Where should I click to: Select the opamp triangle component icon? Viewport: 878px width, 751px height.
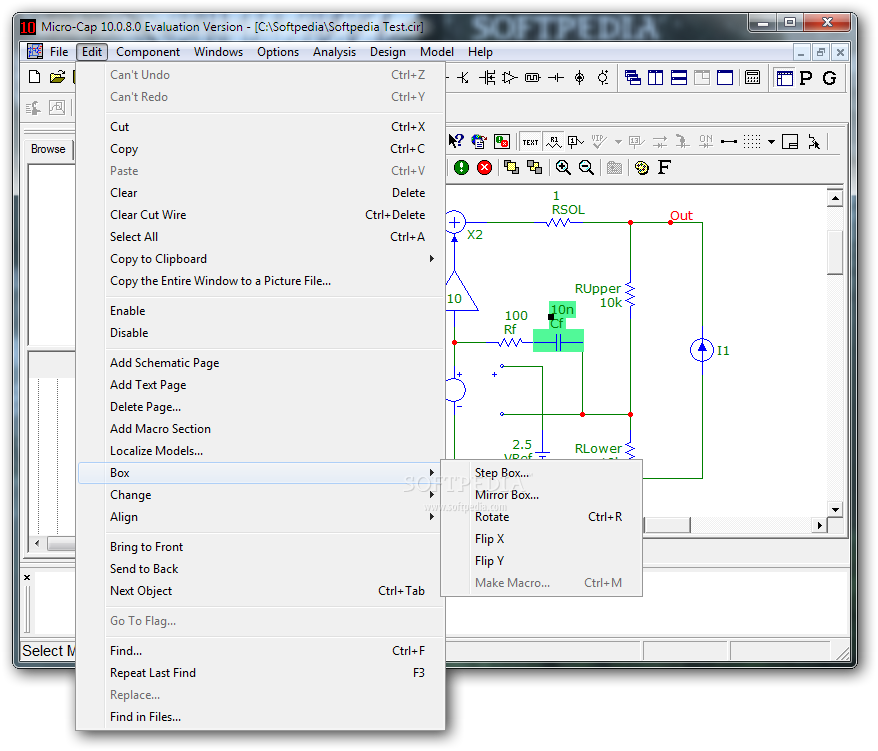pos(510,77)
